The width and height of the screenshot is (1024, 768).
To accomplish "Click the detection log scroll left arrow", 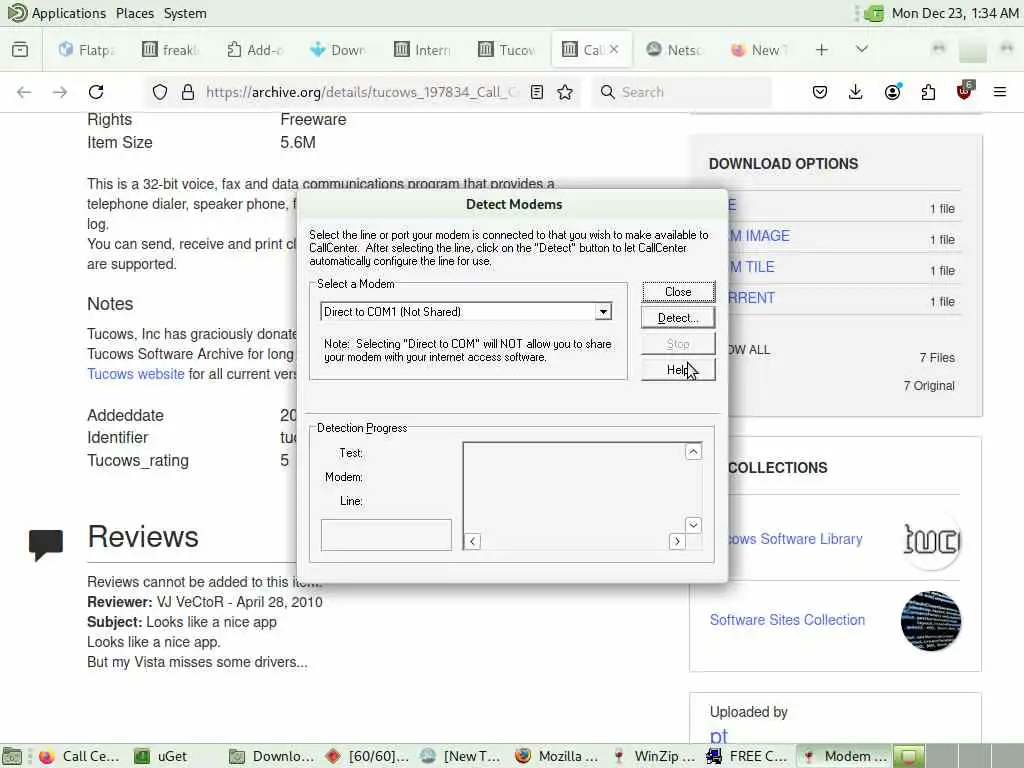I will [472, 541].
